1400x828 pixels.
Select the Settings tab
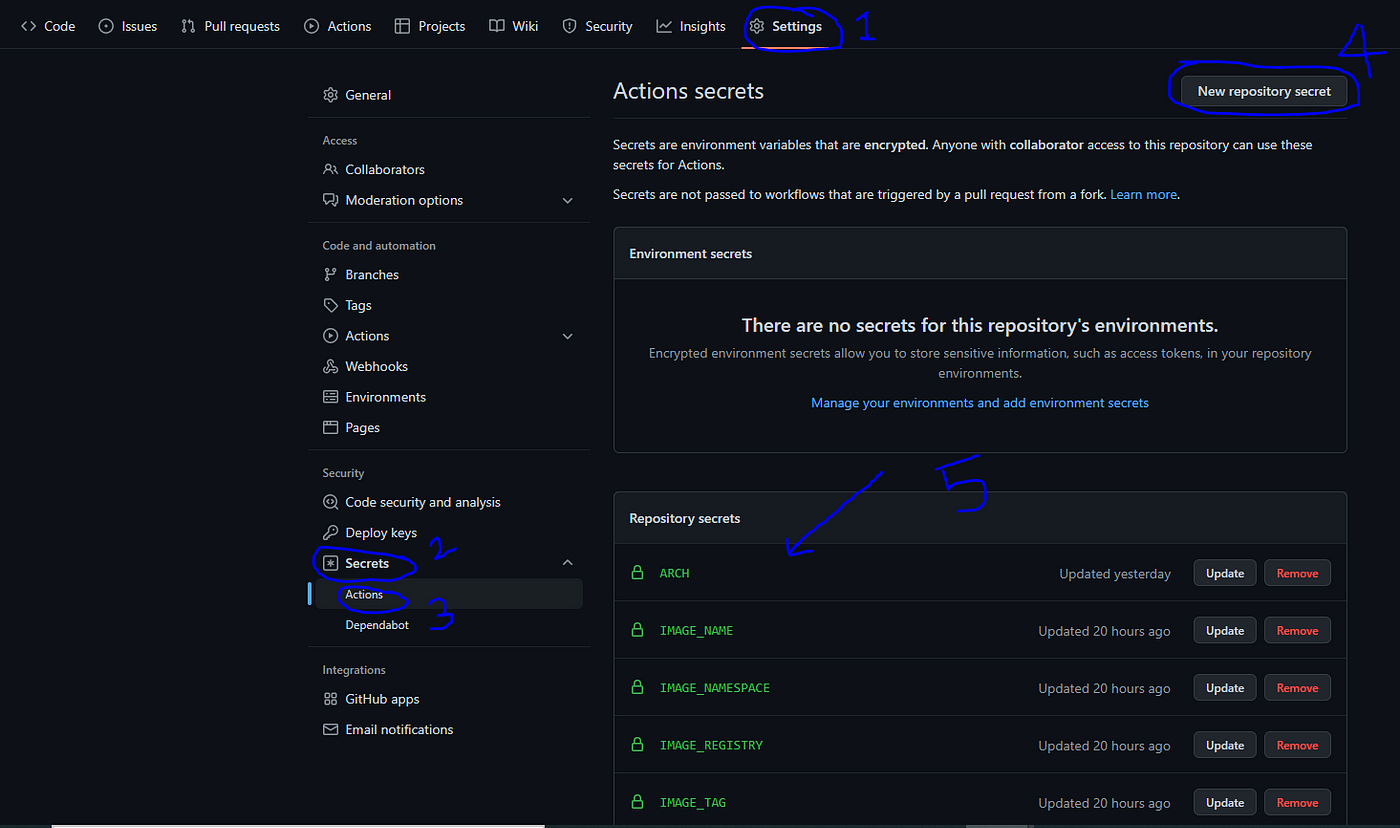click(785, 26)
